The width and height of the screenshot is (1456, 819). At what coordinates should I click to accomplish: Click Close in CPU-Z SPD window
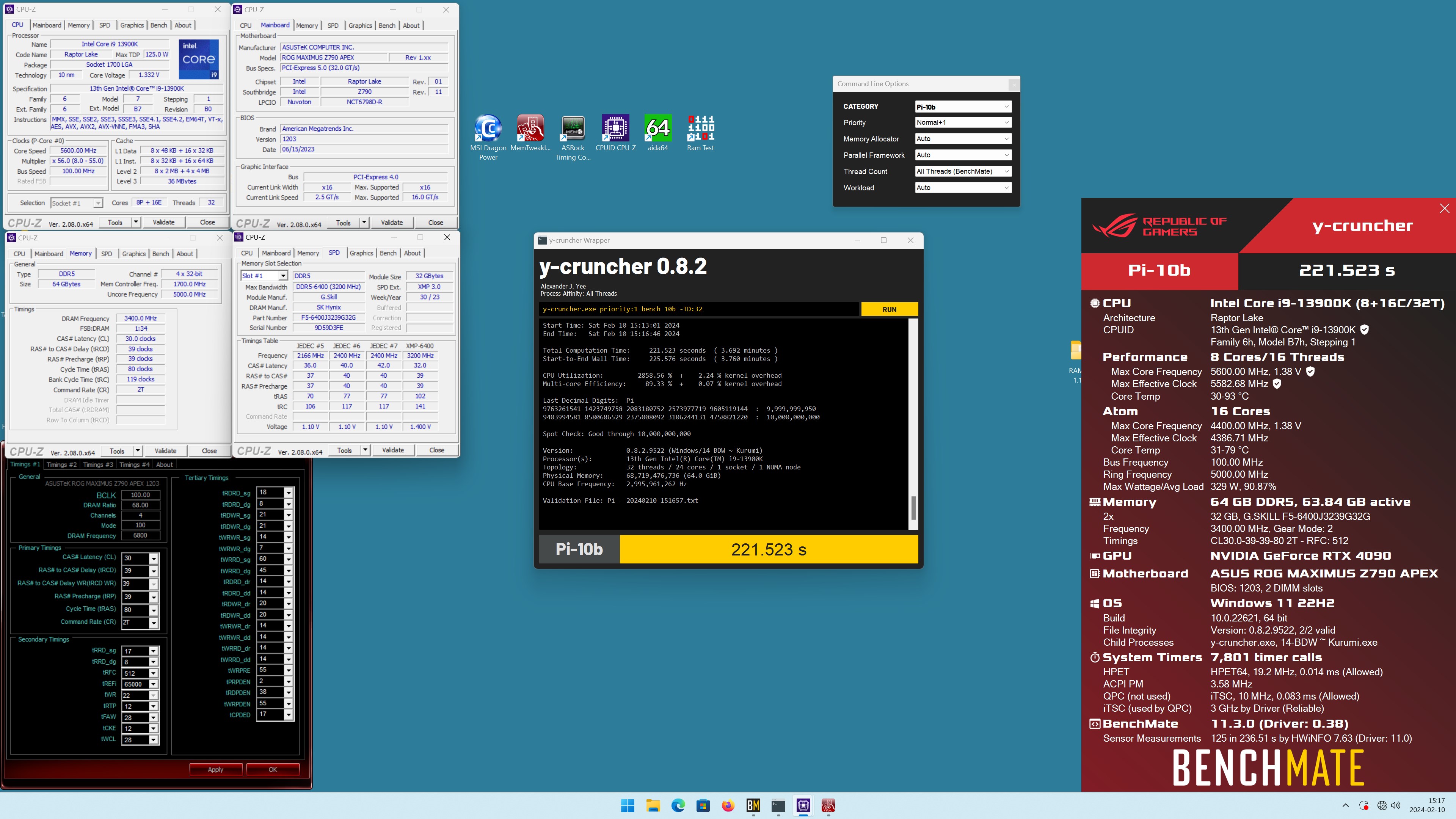436,450
